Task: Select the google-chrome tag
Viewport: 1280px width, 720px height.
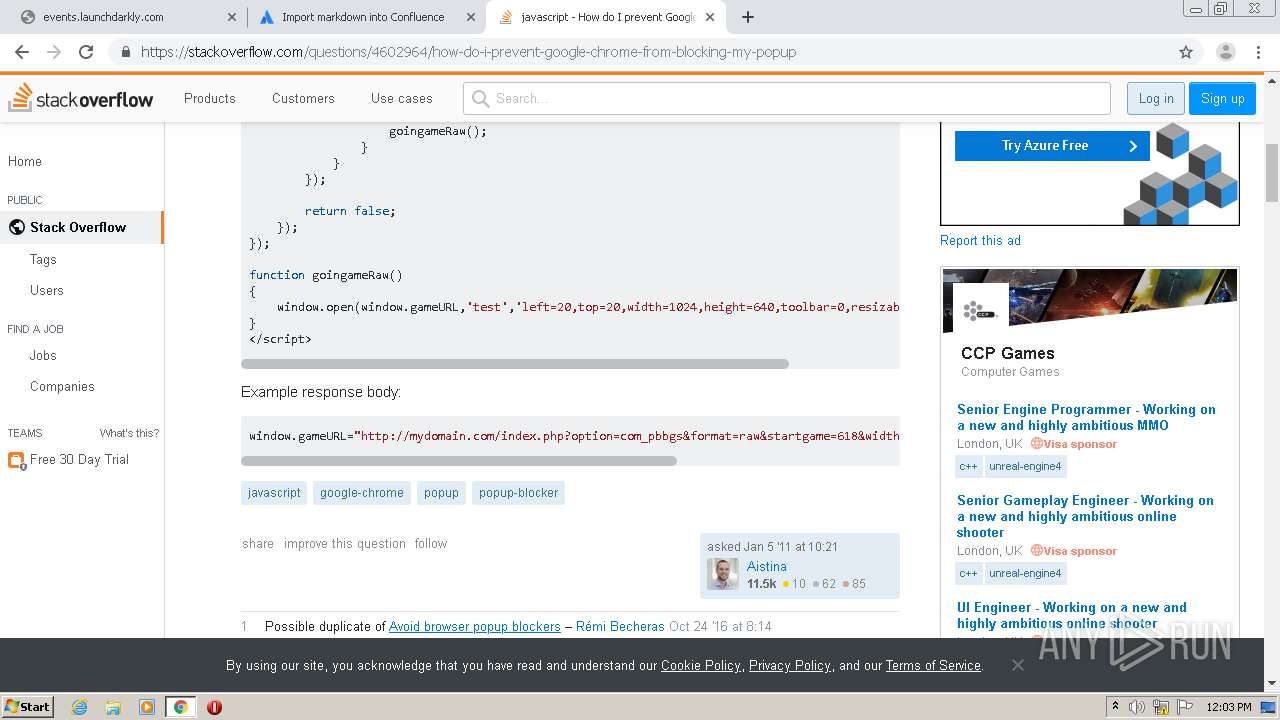Action: (362, 492)
